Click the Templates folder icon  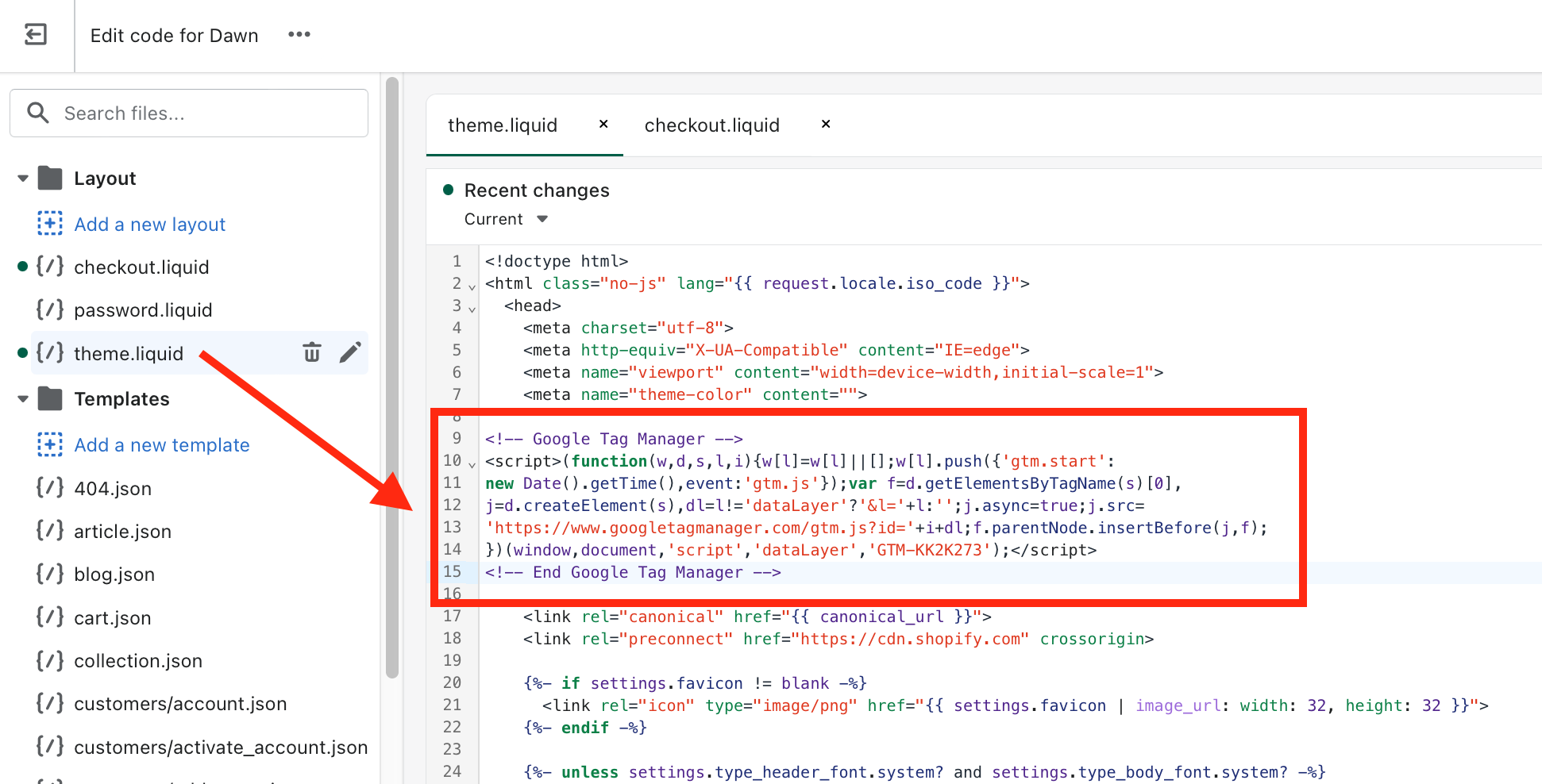[x=50, y=398]
